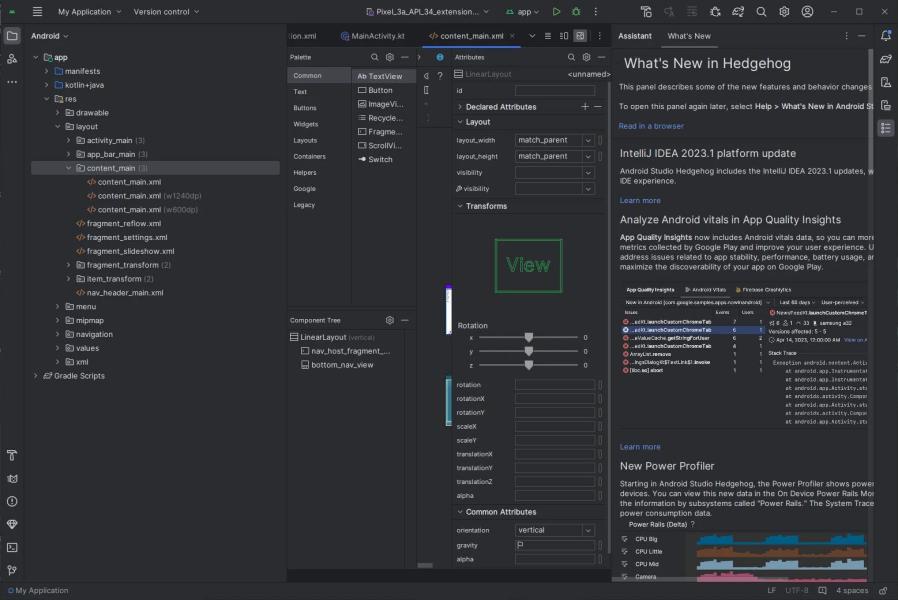Viewport: 898px width, 600px height.
Task: Switch to the MainActivity.kt tab
Action: (372, 35)
